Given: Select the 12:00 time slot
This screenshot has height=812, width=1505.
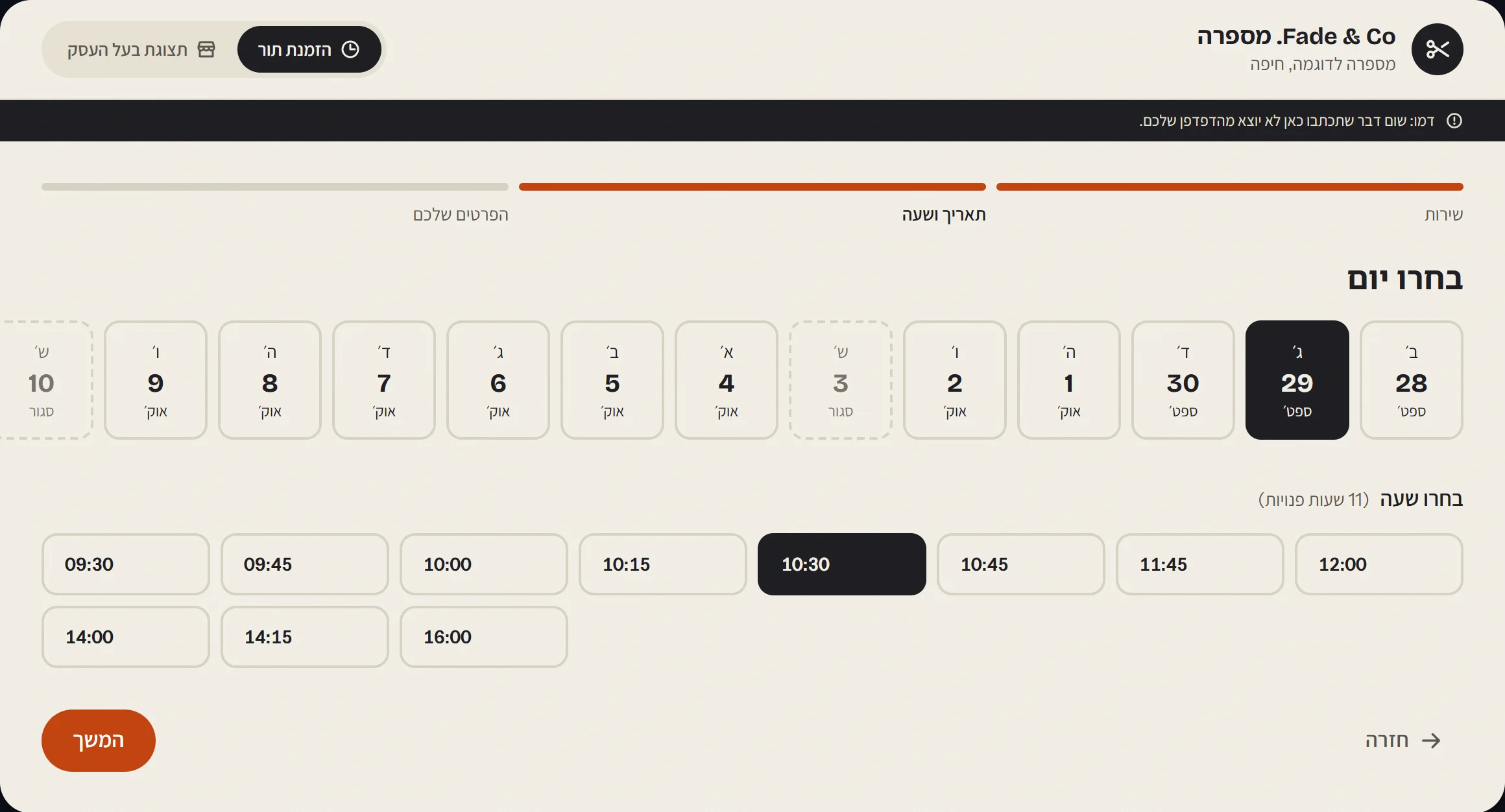Looking at the screenshot, I should click(1379, 564).
